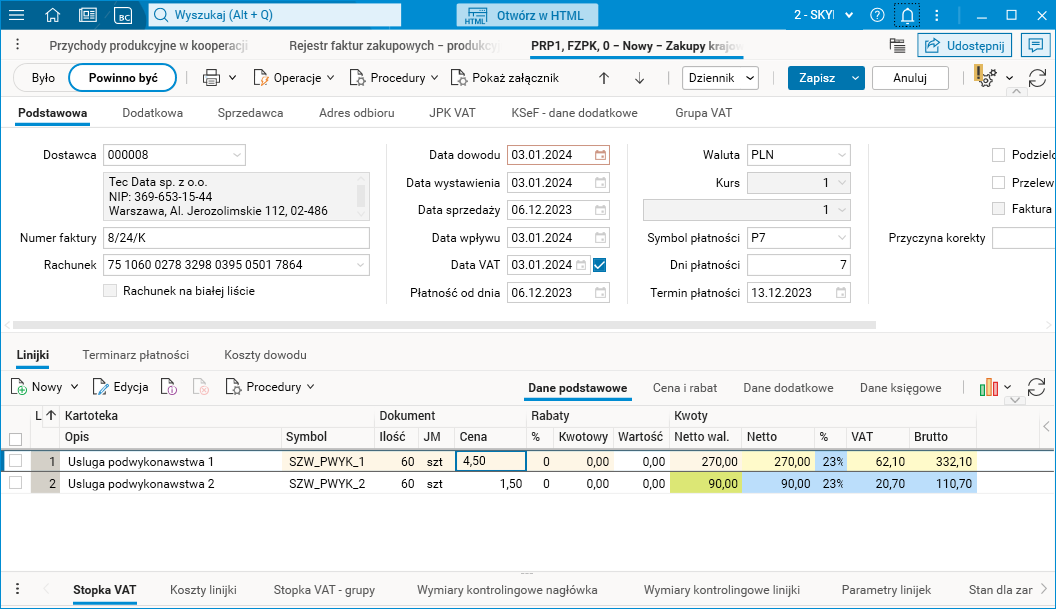1056x609 pixels.
Task: Click the Anuluj button
Action: [x=910, y=78]
